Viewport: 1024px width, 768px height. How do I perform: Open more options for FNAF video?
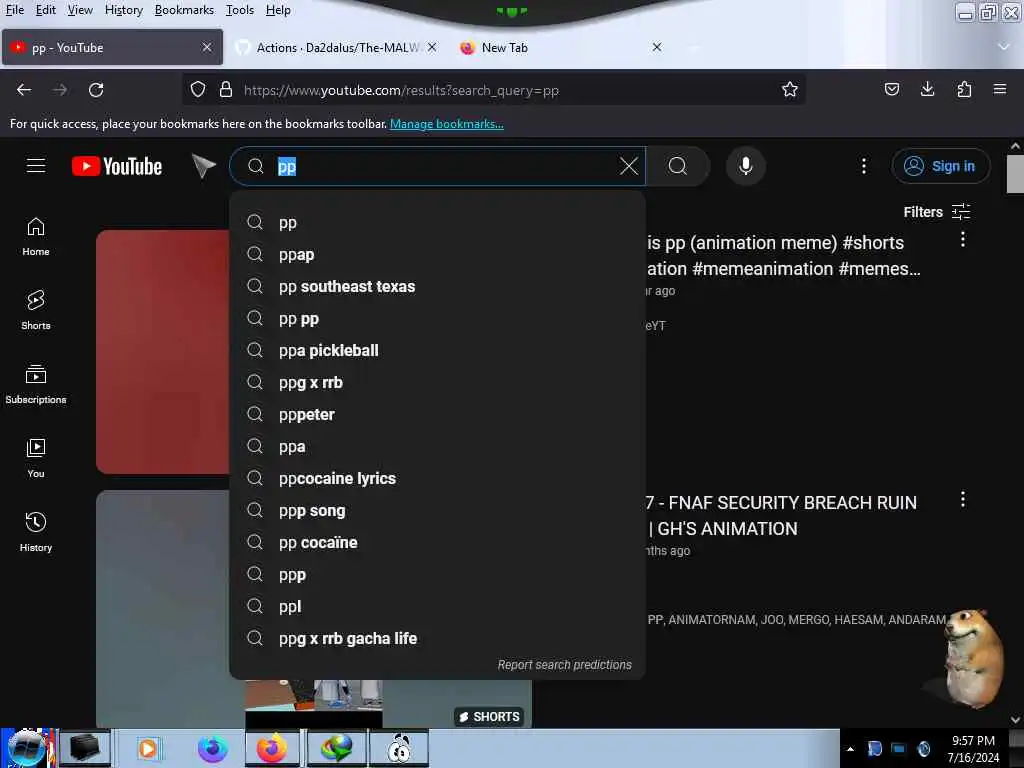[963, 500]
